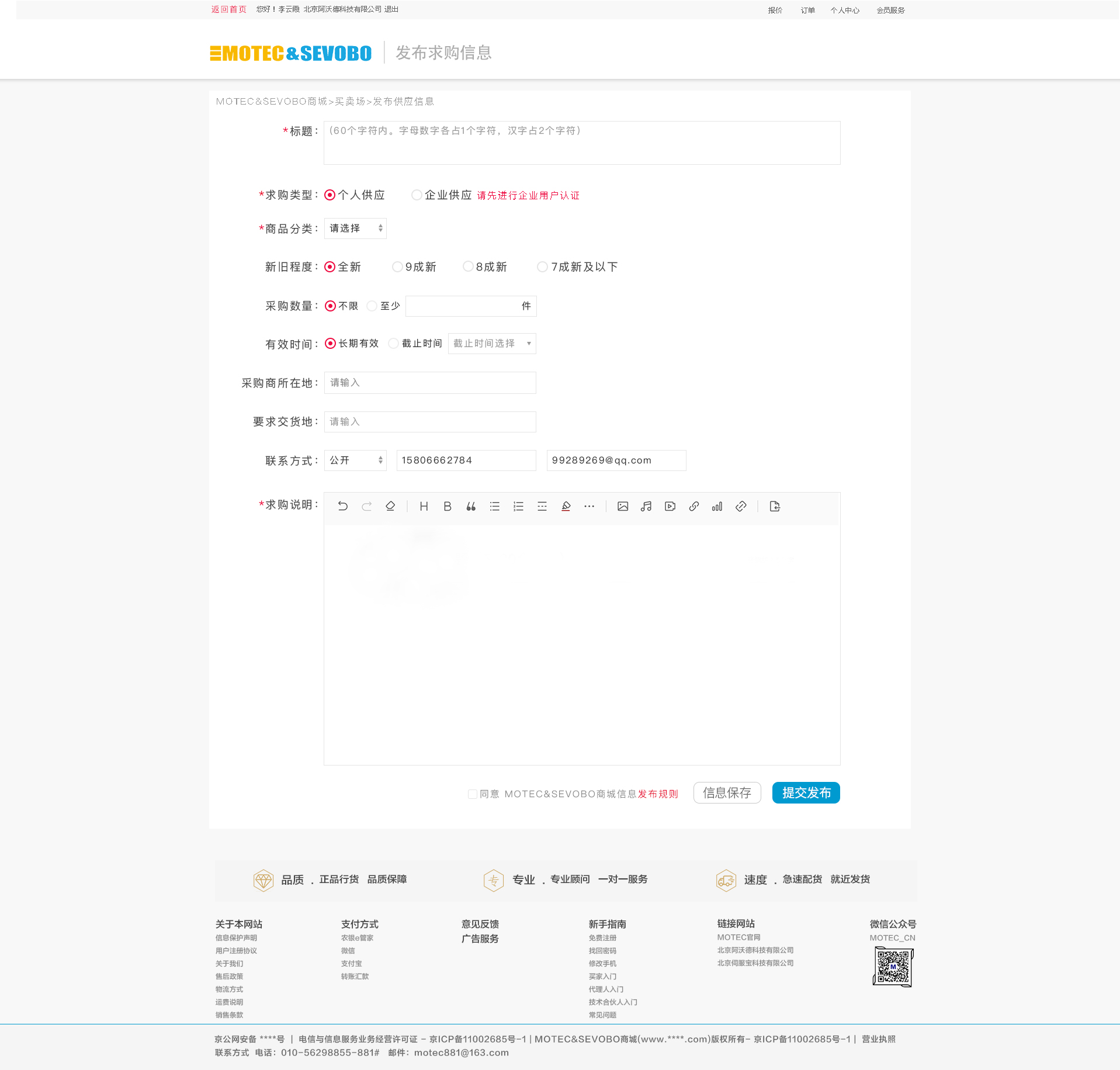Click the 提交发布 button
Screen dimensions: 1120x1070
point(806,793)
